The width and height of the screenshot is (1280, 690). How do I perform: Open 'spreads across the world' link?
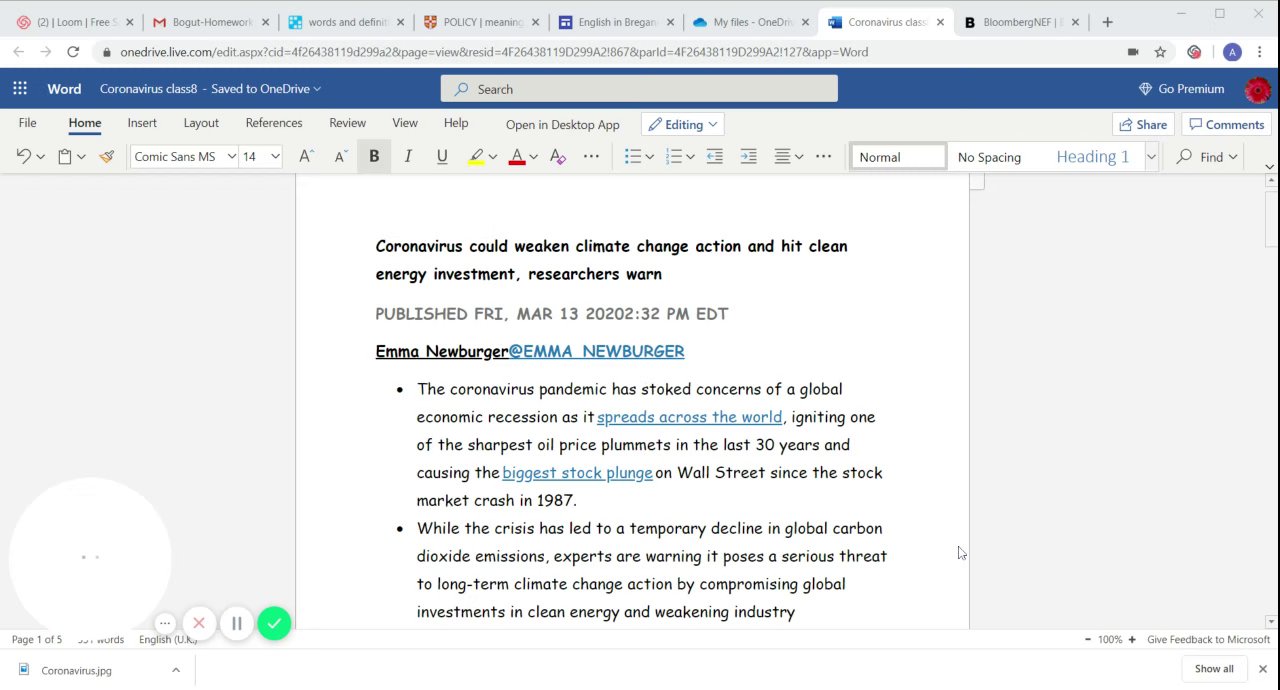[x=690, y=417]
